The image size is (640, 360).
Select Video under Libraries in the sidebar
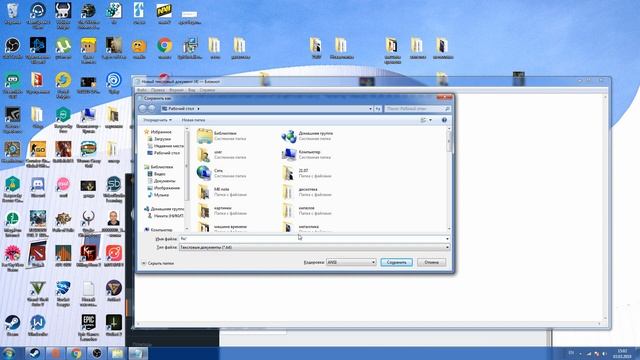point(156,174)
